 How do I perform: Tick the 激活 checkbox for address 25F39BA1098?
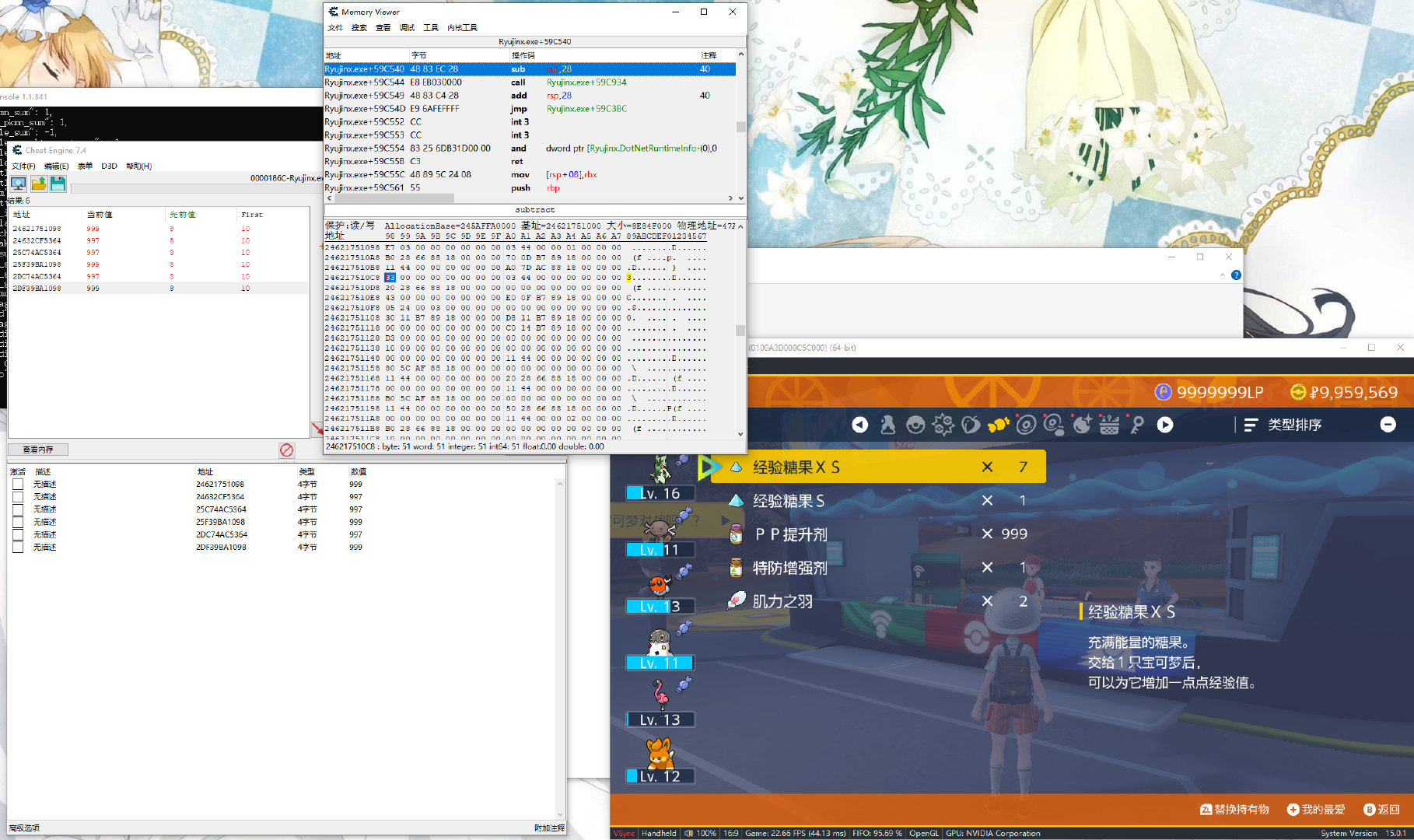[18, 522]
